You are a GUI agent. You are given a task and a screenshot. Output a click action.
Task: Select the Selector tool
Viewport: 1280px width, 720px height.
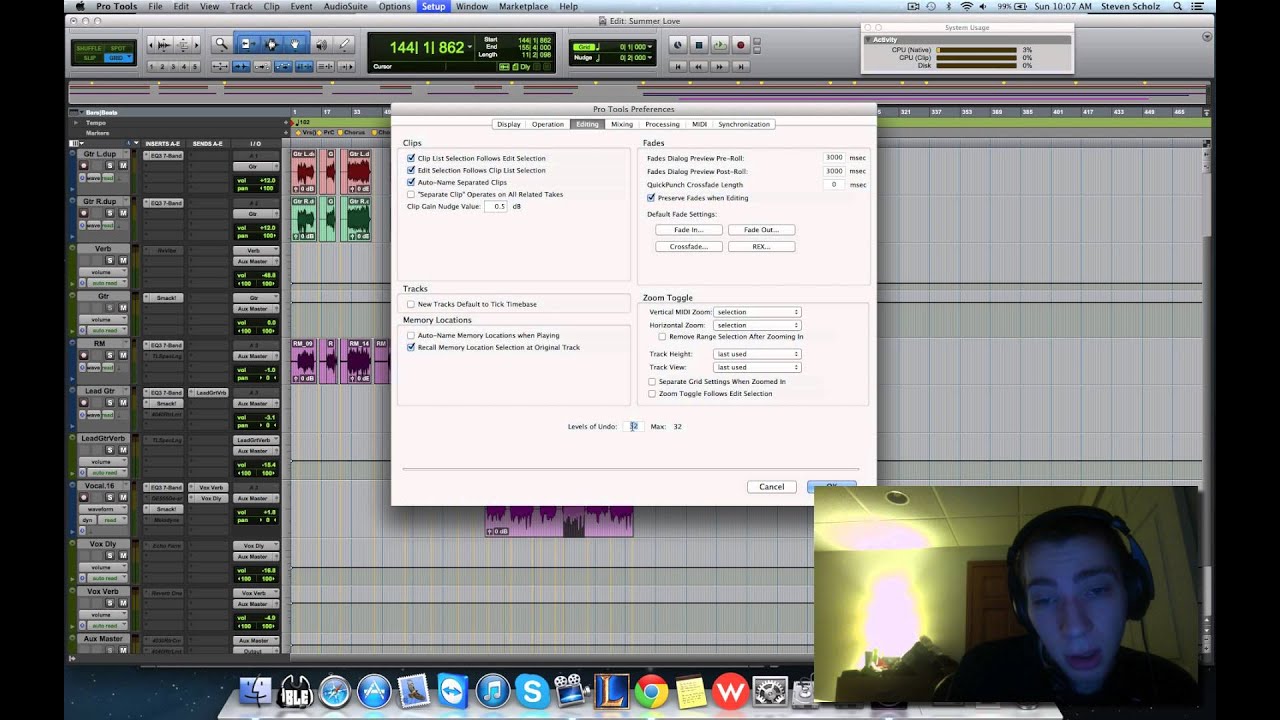(x=271, y=44)
